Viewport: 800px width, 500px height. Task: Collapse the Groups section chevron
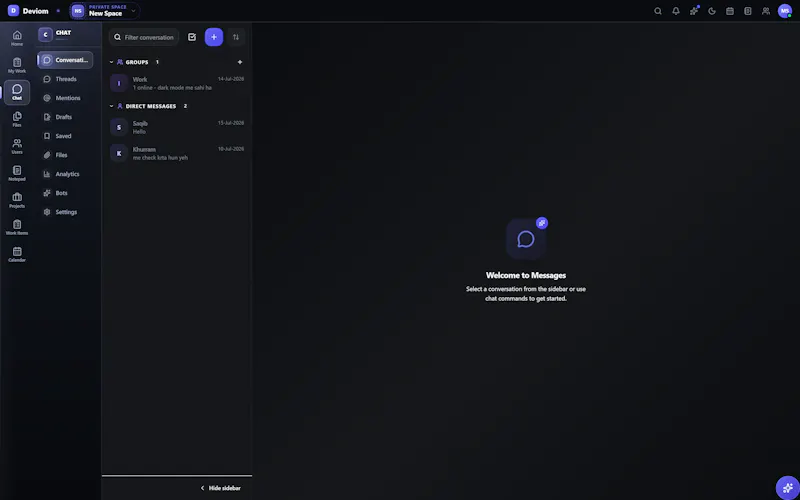pos(111,62)
